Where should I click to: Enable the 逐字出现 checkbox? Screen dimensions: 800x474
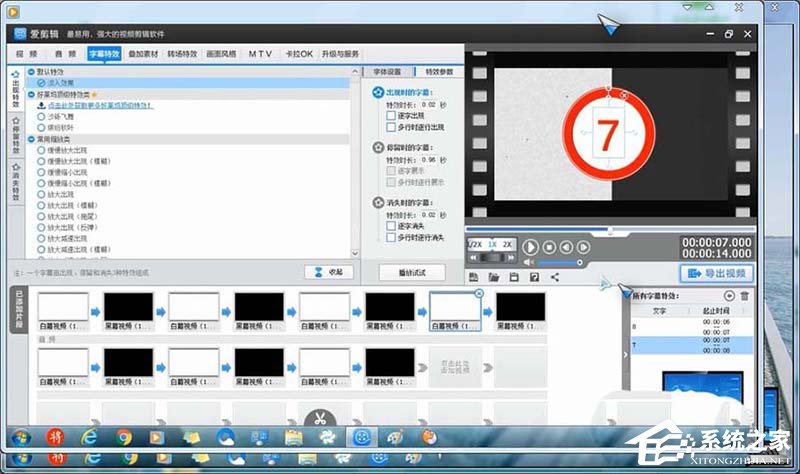click(391, 116)
